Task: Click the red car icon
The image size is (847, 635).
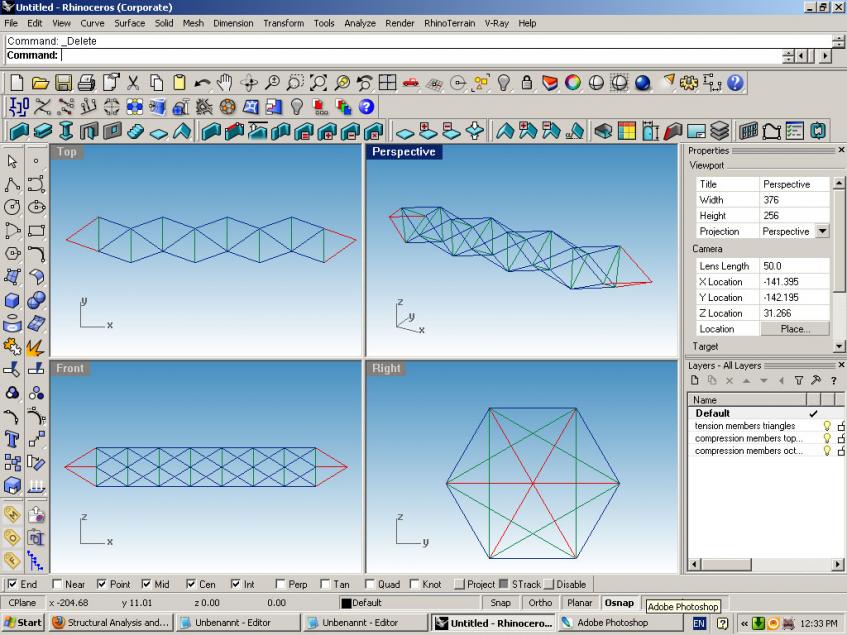Action: click(x=411, y=83)
